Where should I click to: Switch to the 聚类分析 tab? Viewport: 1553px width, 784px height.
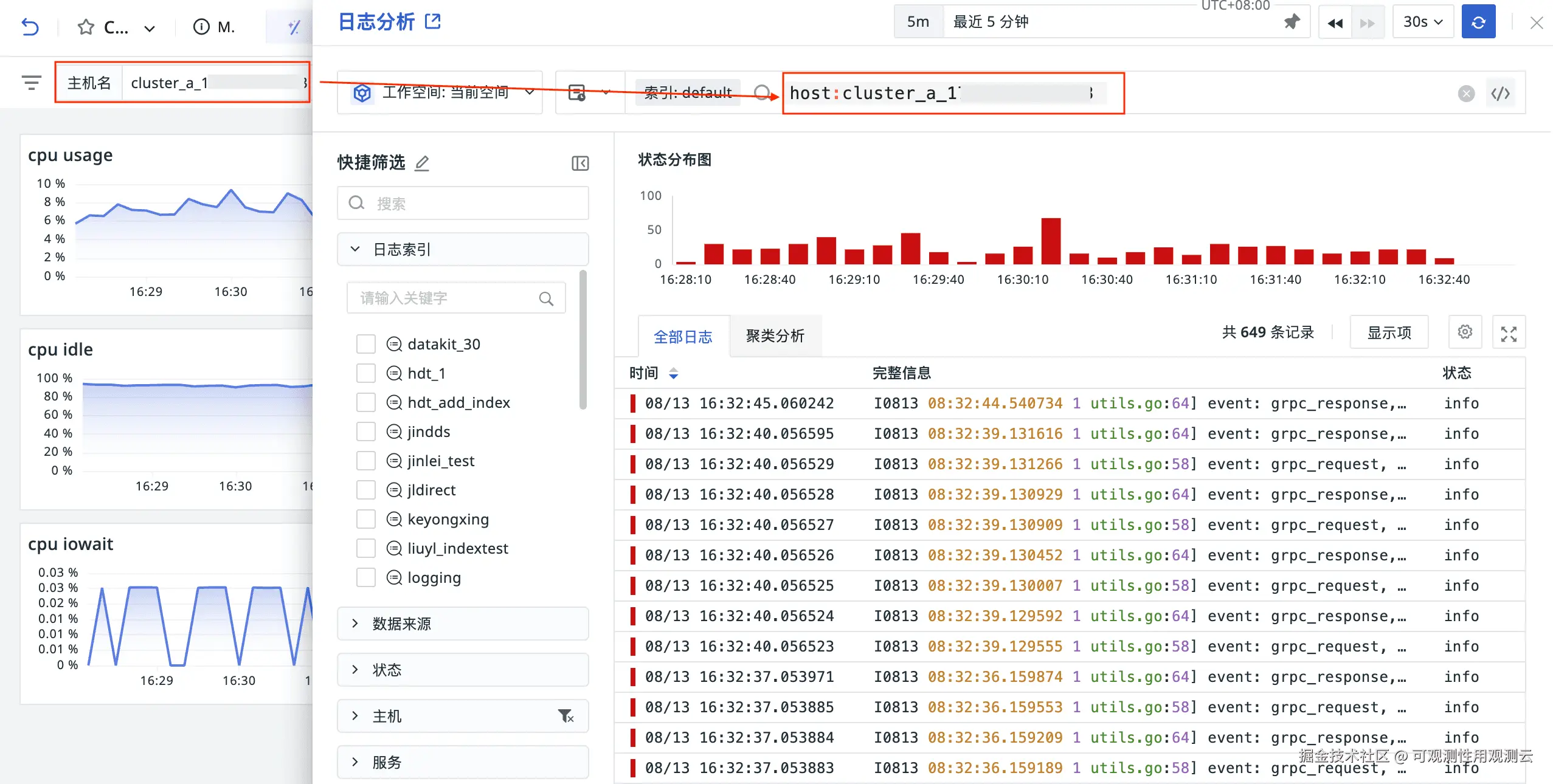[775, 336]
